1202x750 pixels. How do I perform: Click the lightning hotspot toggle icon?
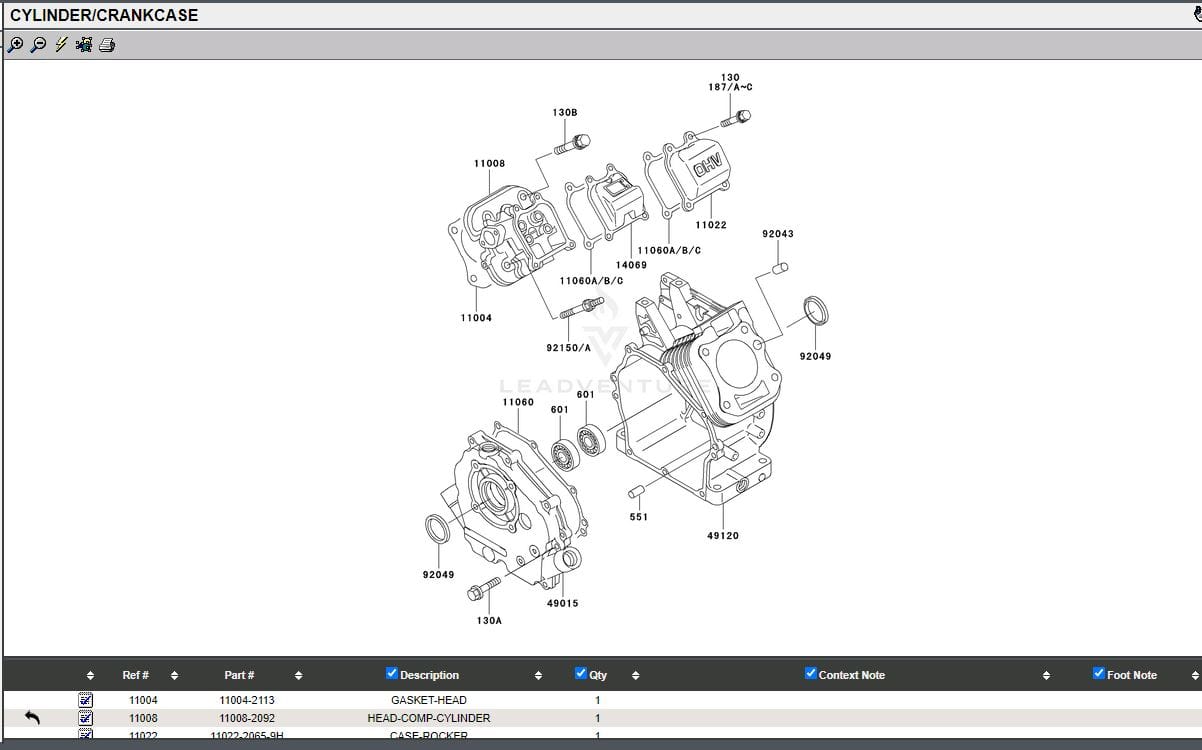tap(60, 44)
